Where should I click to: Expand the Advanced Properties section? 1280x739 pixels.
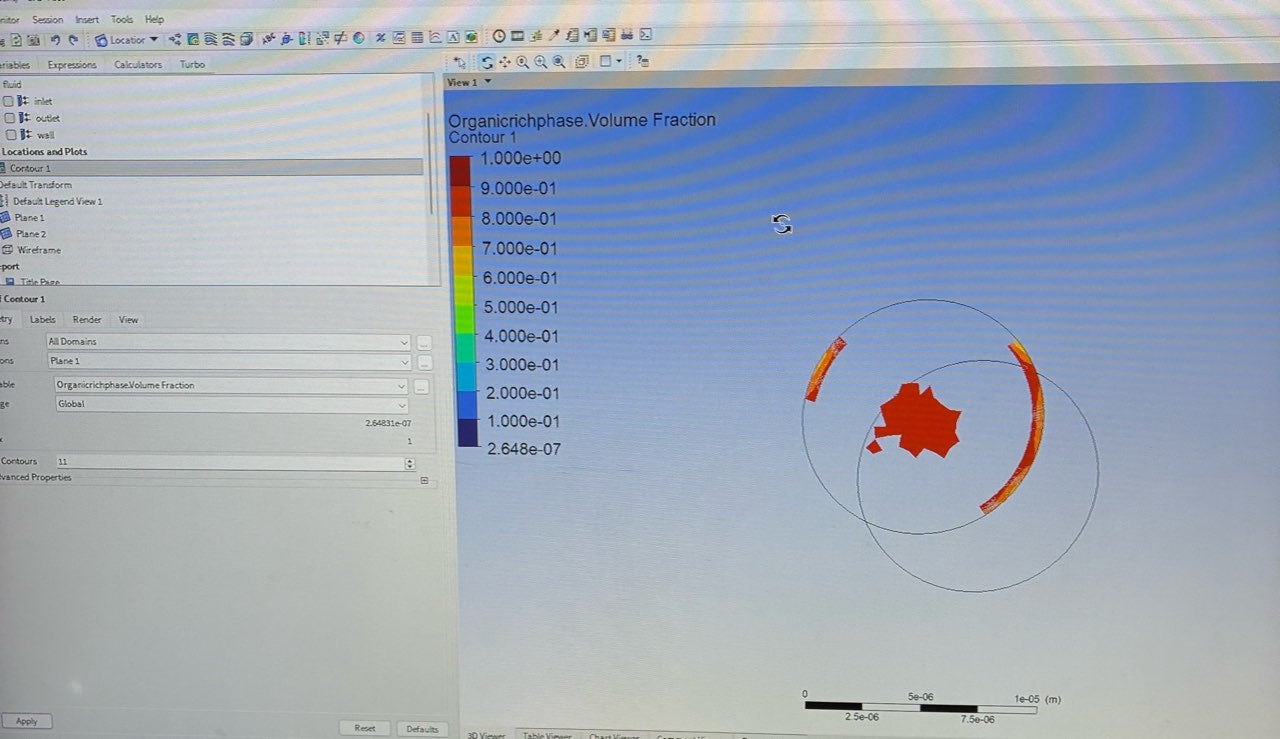click(x=424, y=480)
